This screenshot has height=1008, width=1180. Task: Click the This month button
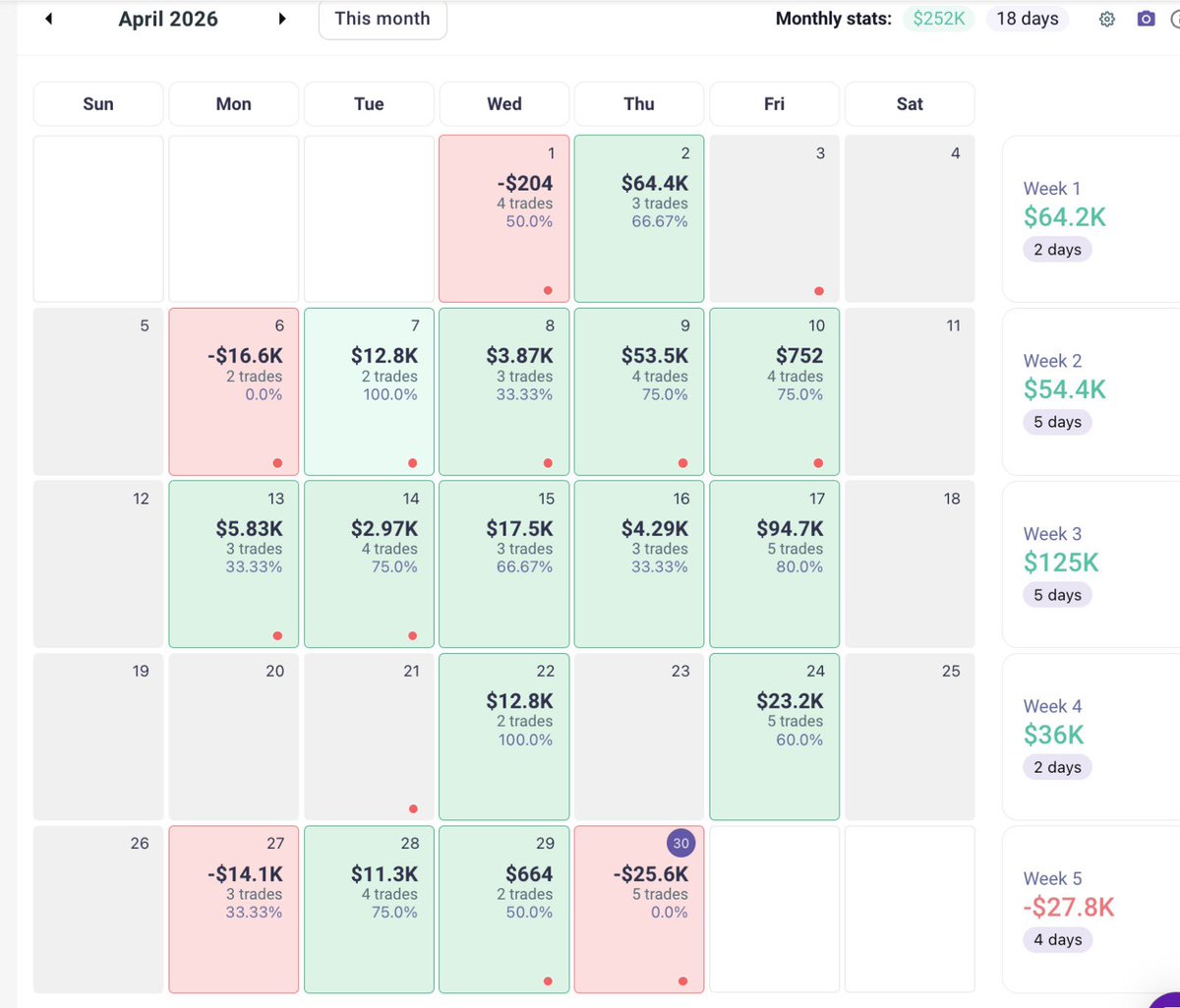[383, 19]
